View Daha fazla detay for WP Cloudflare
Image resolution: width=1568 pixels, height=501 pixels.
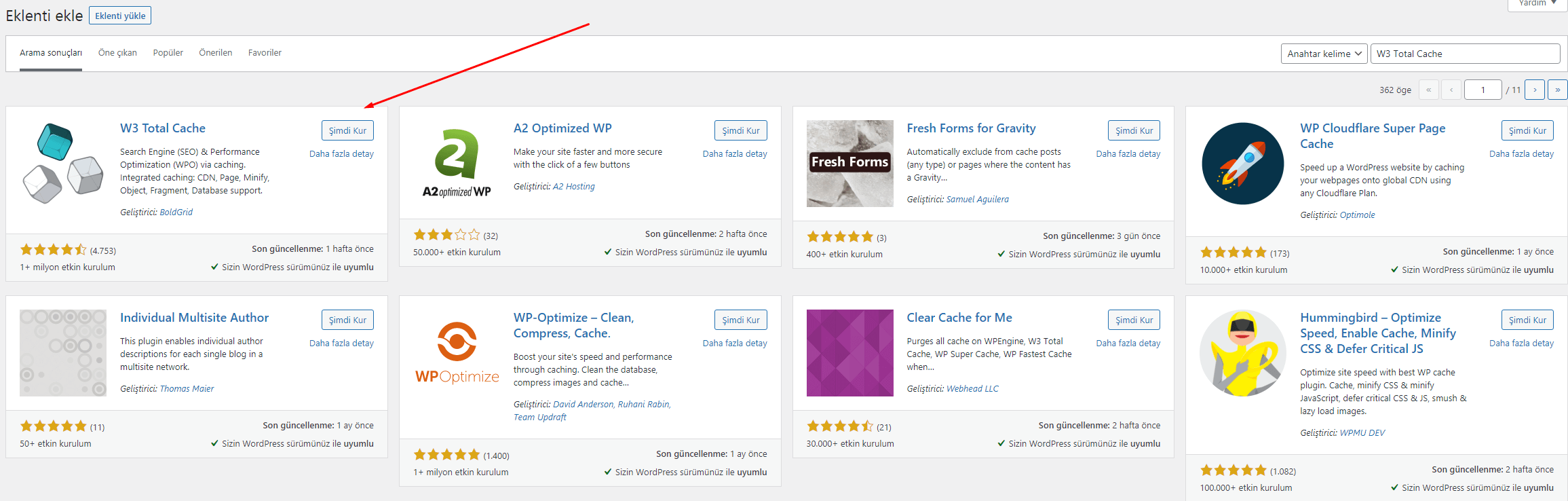[1521, 154]
